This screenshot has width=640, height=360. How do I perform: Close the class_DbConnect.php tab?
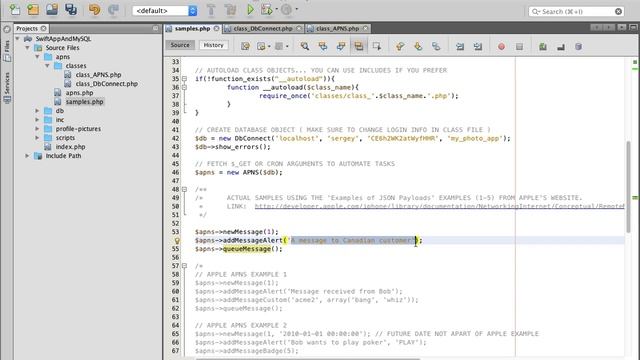coord(299,28)
